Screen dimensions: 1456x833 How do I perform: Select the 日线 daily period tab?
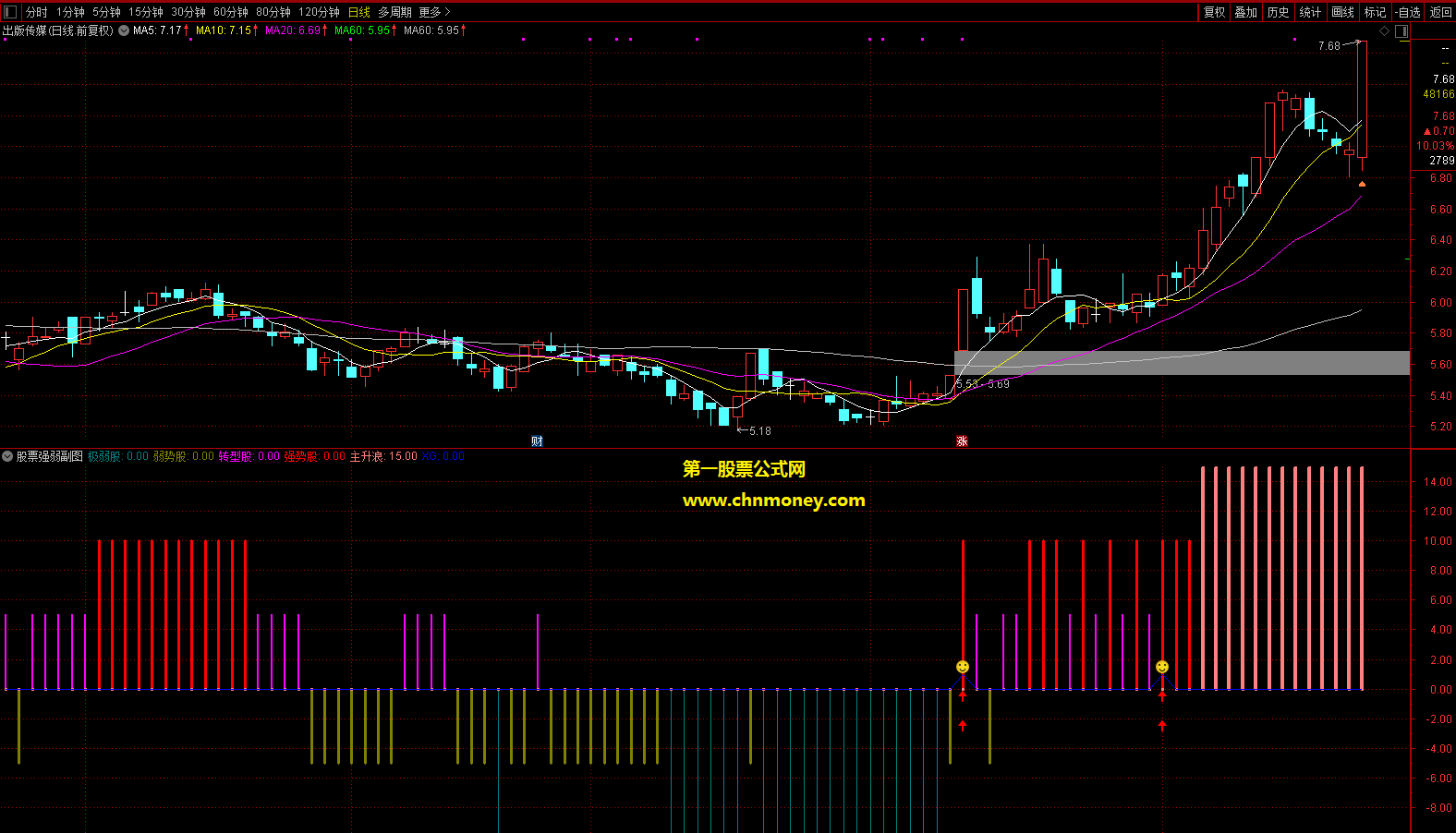pos(358,12)
